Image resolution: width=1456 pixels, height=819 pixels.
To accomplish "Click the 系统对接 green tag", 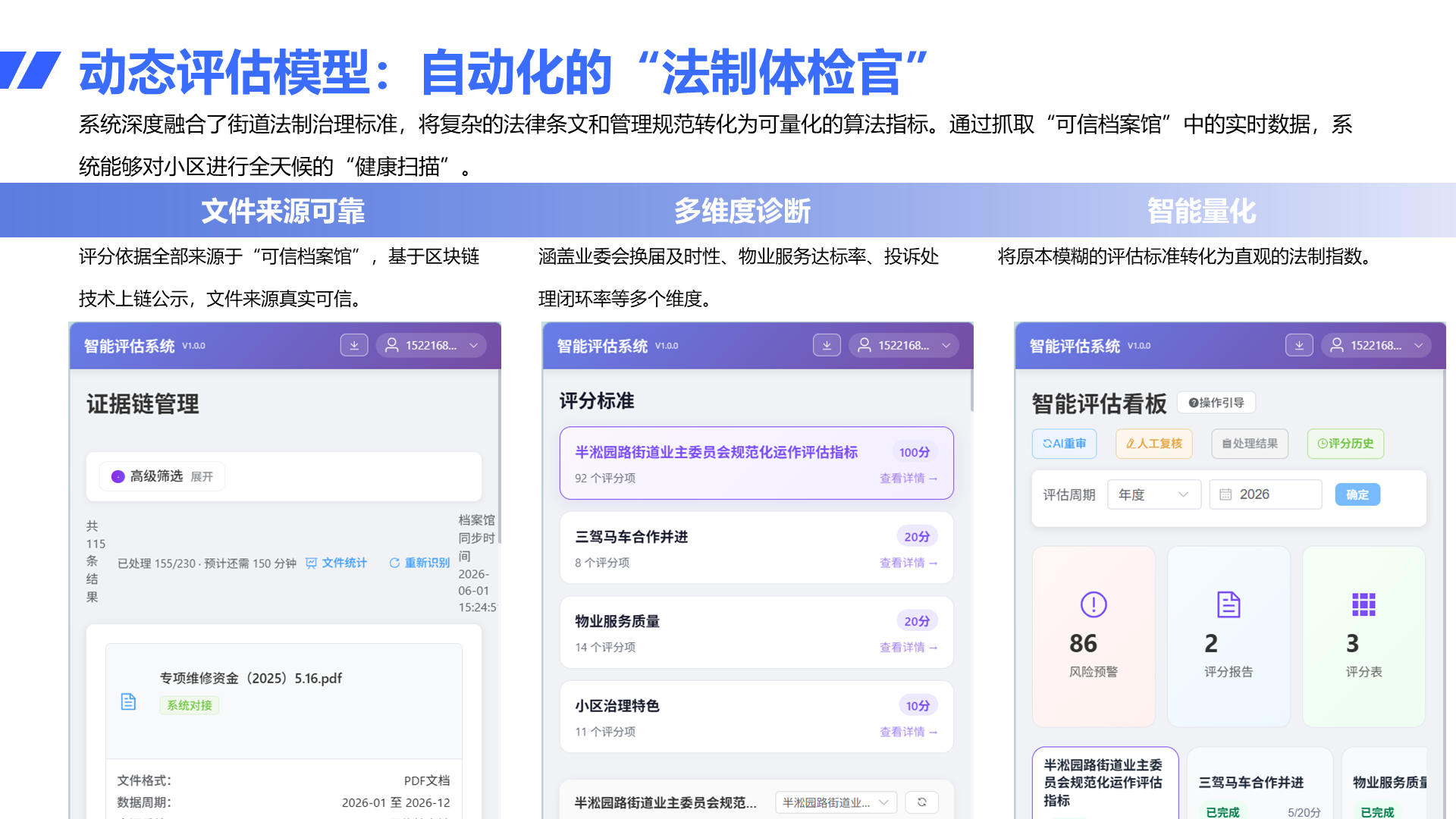I will 190,705.
